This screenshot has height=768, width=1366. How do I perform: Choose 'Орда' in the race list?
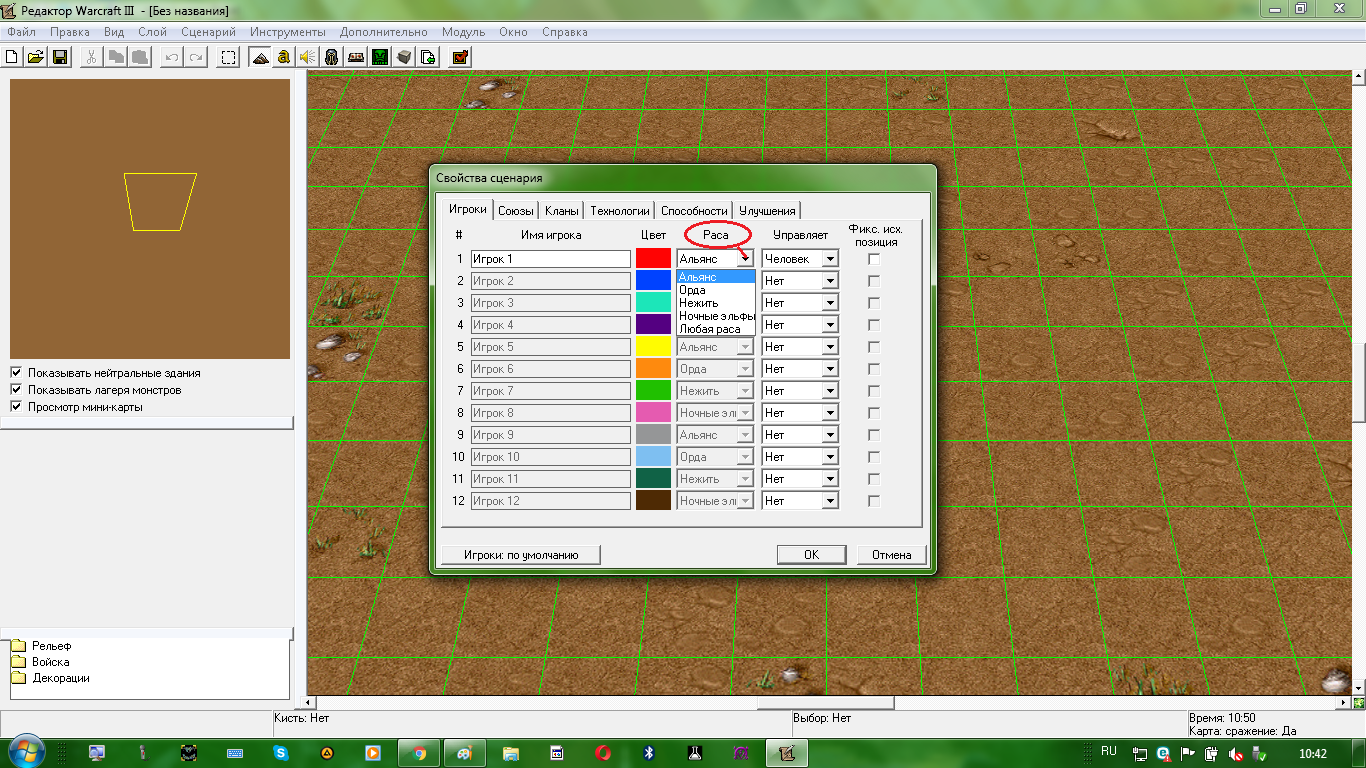point(716,290)
